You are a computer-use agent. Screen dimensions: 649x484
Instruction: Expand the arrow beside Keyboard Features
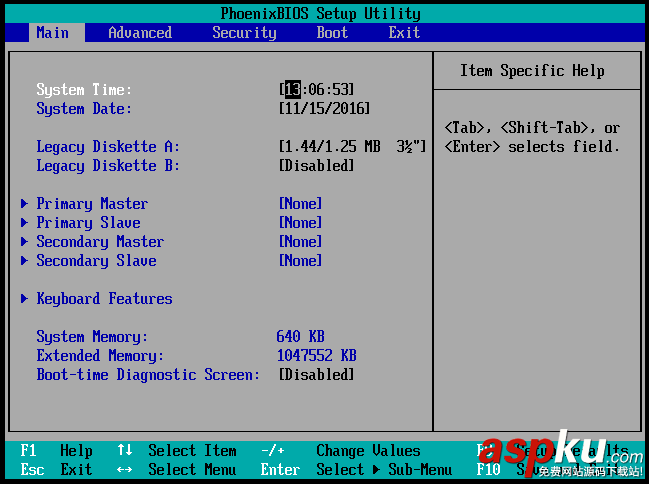click(x=24, y=299)
